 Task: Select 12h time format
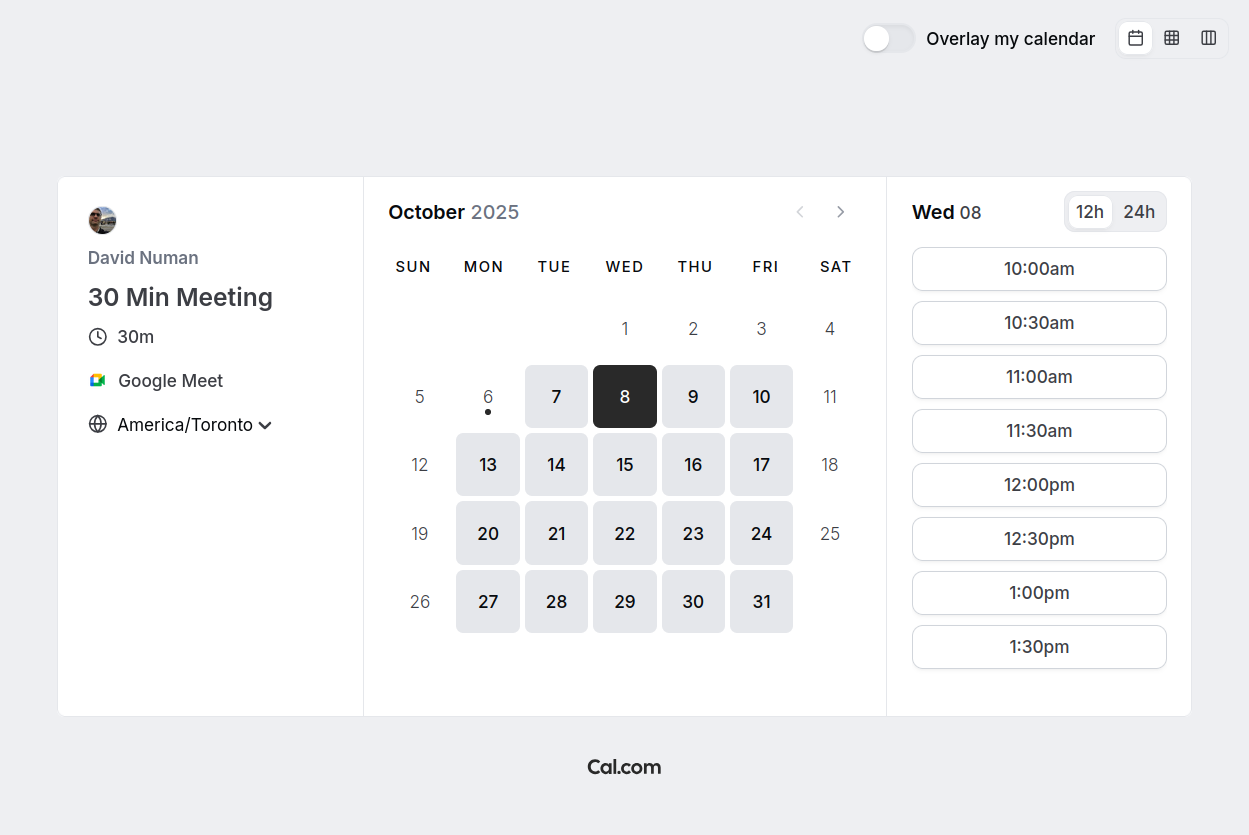point(1090,212)
